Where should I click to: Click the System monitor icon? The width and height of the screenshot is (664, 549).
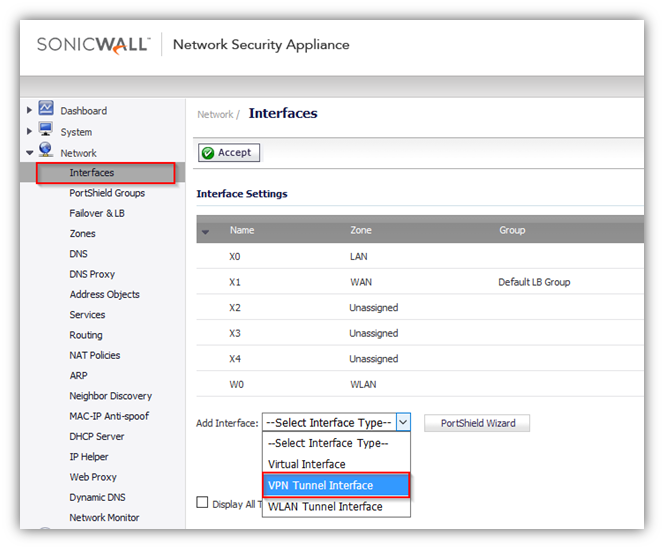point(46,129)
